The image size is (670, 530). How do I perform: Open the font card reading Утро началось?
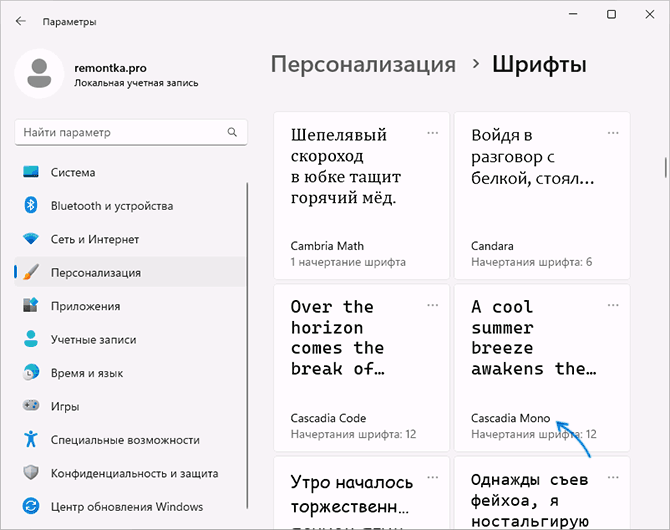(x=361, y=492)
